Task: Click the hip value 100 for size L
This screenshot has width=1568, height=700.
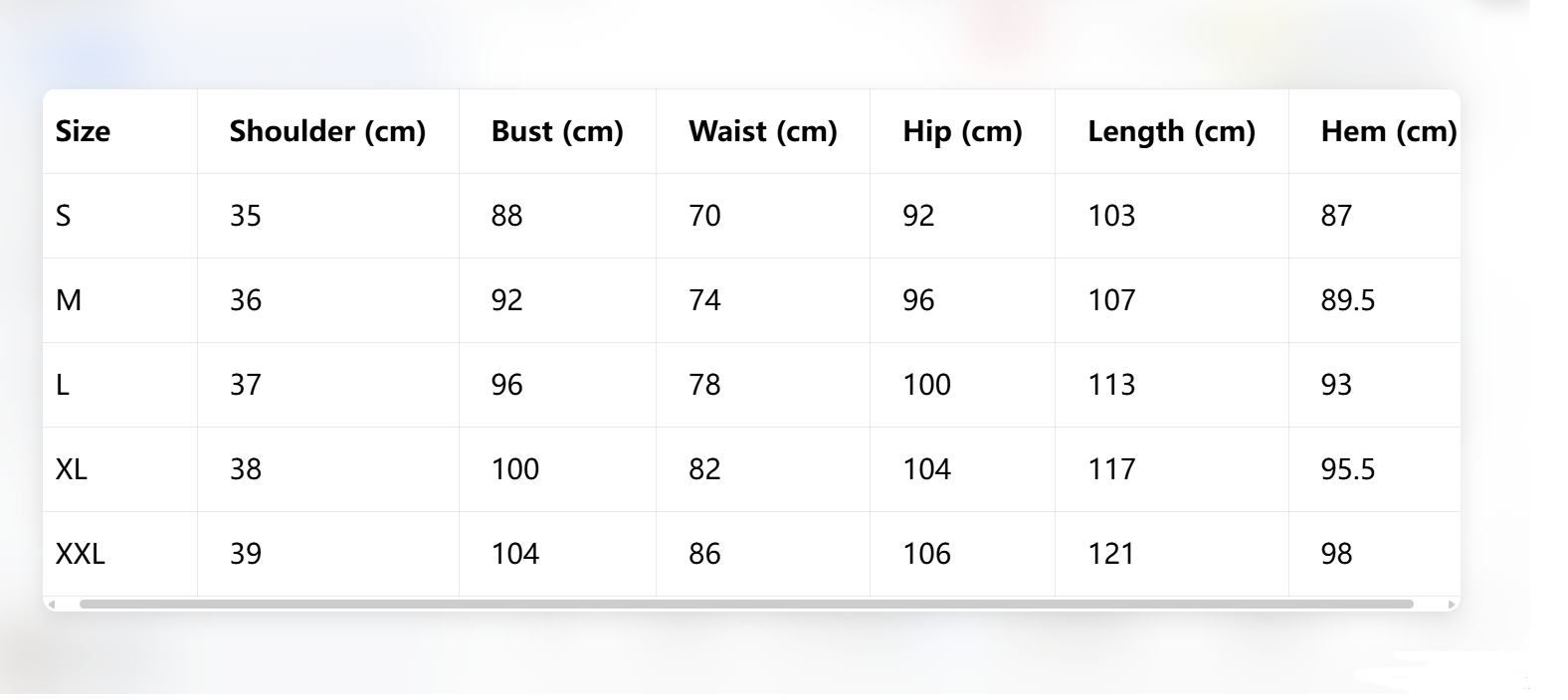Action: point(924,384)
